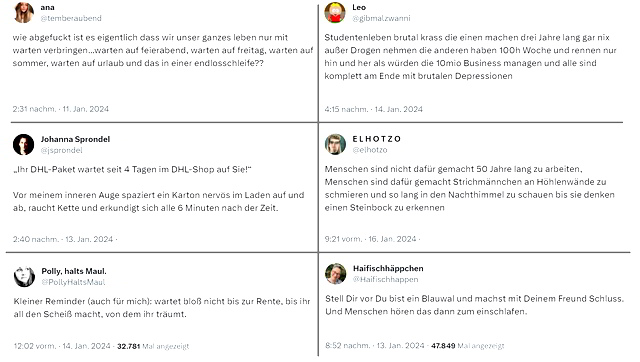The image size is (640, 362).
Task: Visit the @temberaubend handle
Action: point(71,18)
